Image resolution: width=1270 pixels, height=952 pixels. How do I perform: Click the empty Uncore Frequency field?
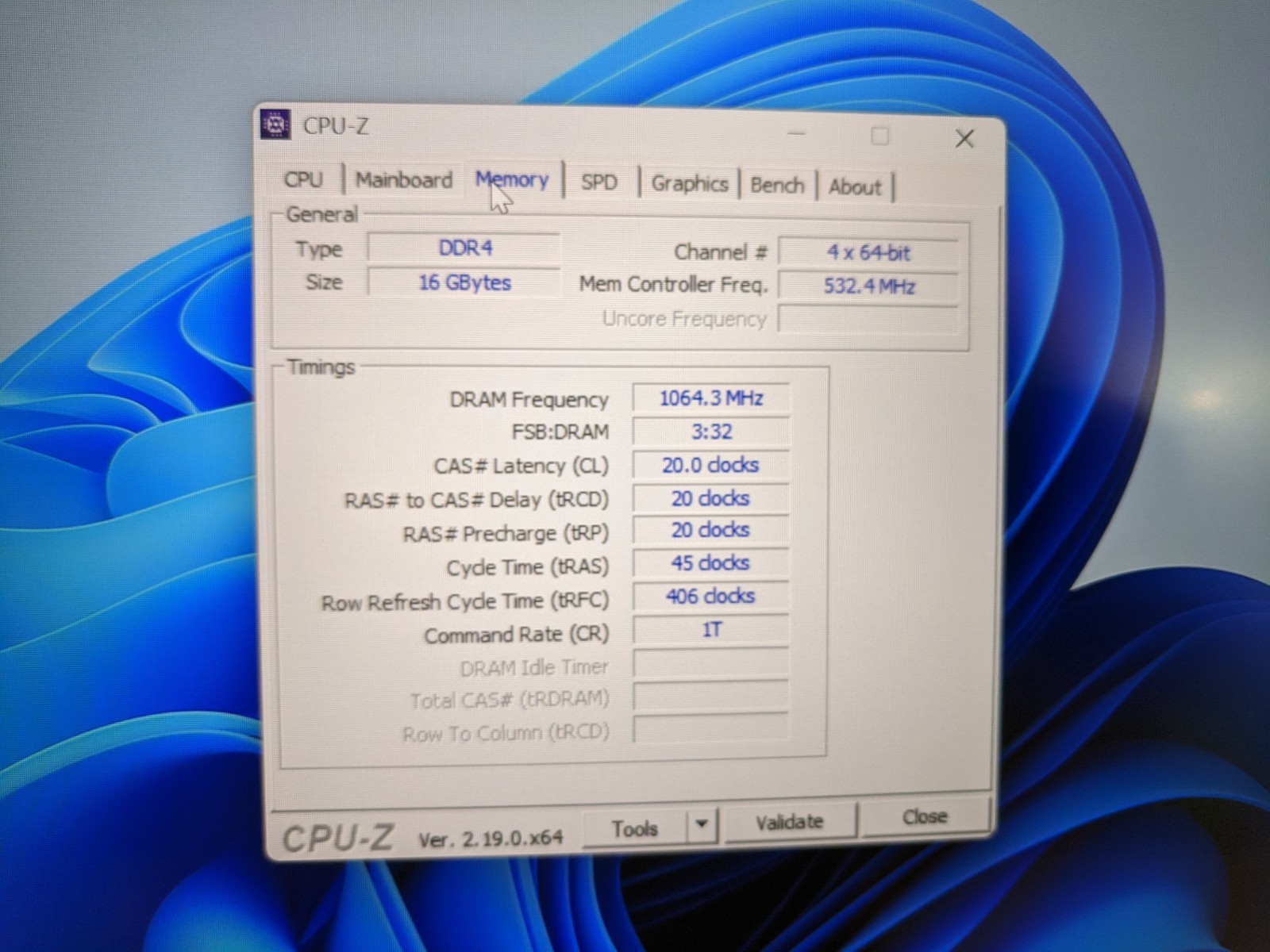click(x=868, y=320)
